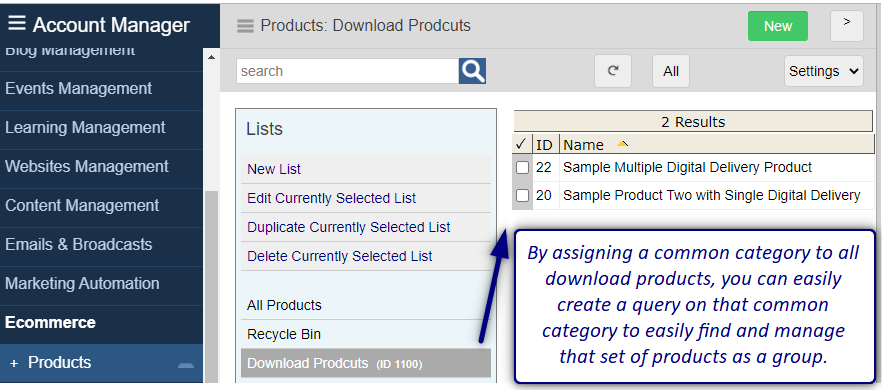The height and width of the screenshot is (390, 882).
Task: Open the Recycle Bin list
Action: click(284, 334)
